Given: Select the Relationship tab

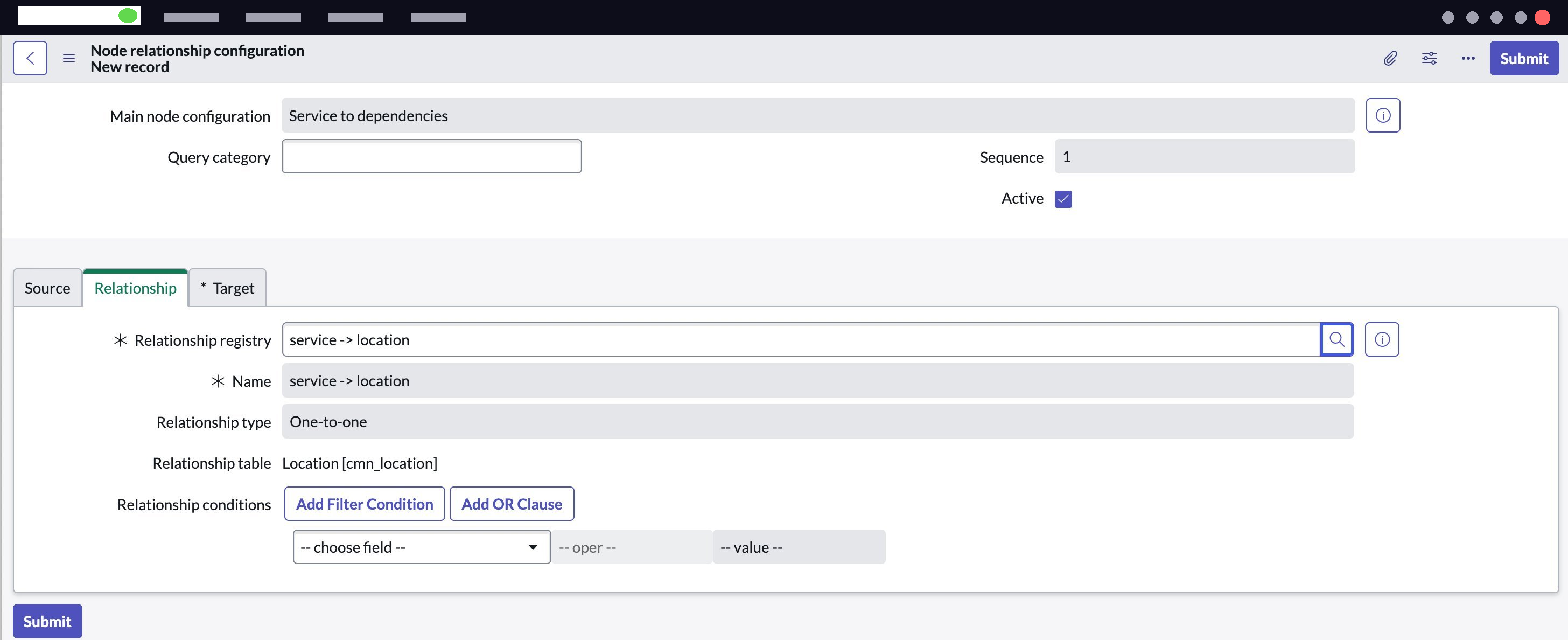Looking at the screenshot, I should pyautogui.click(x=135, y=288).
